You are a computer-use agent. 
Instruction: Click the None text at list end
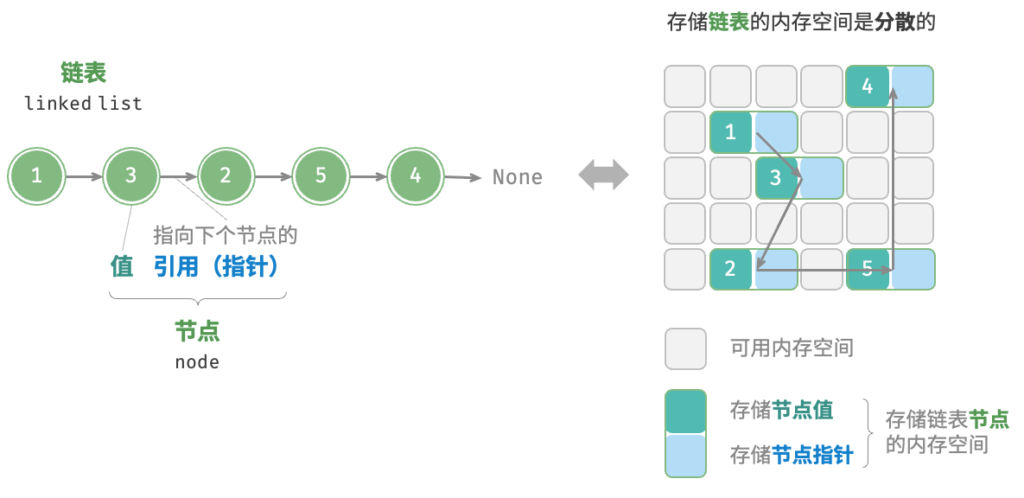[x=517, y=177]
